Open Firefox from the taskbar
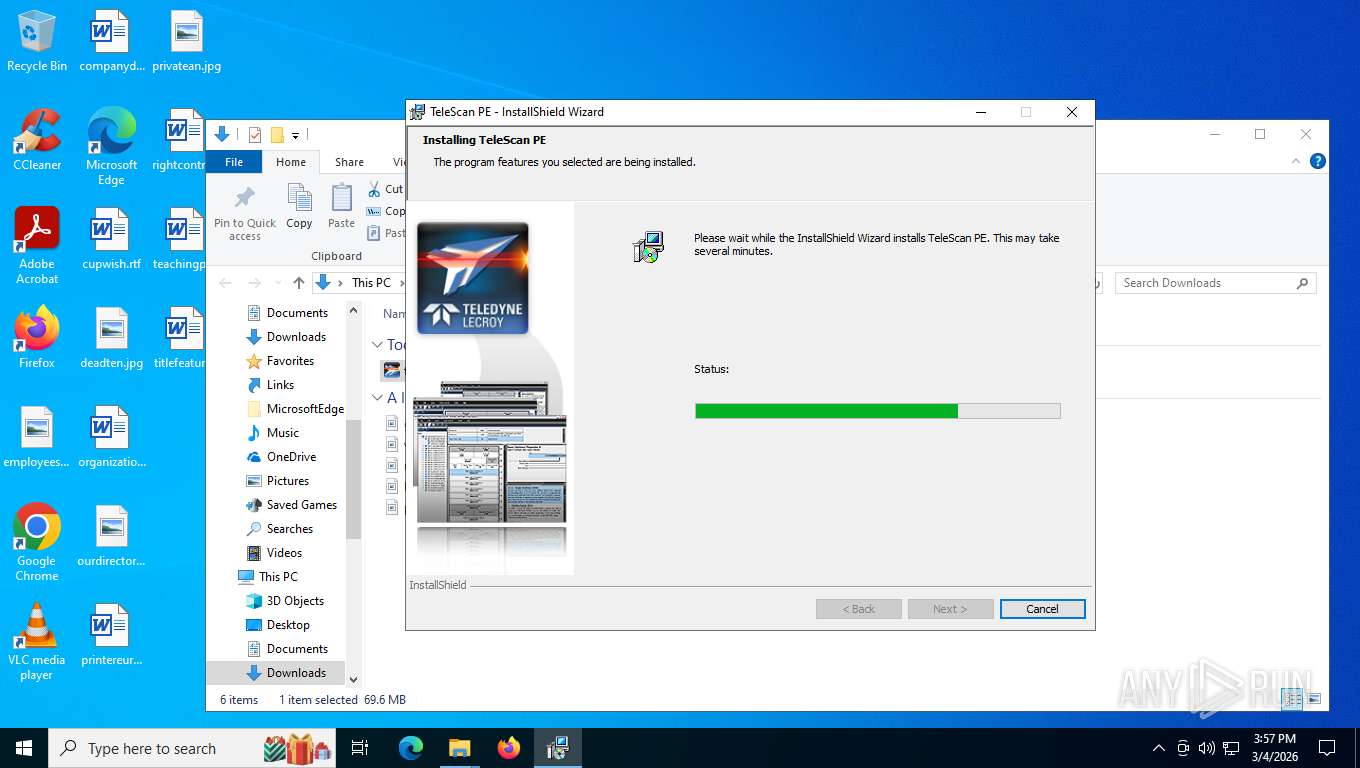This screenshot has width=1360, height=768. point(509,748)
